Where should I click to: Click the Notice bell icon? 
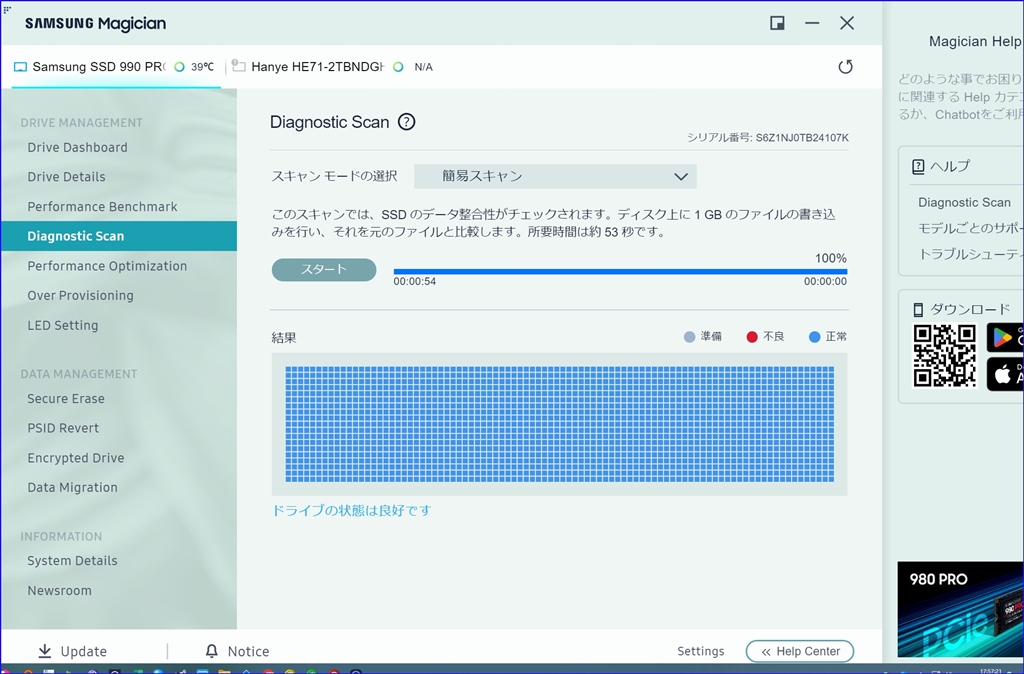click(x=212, y=650)
